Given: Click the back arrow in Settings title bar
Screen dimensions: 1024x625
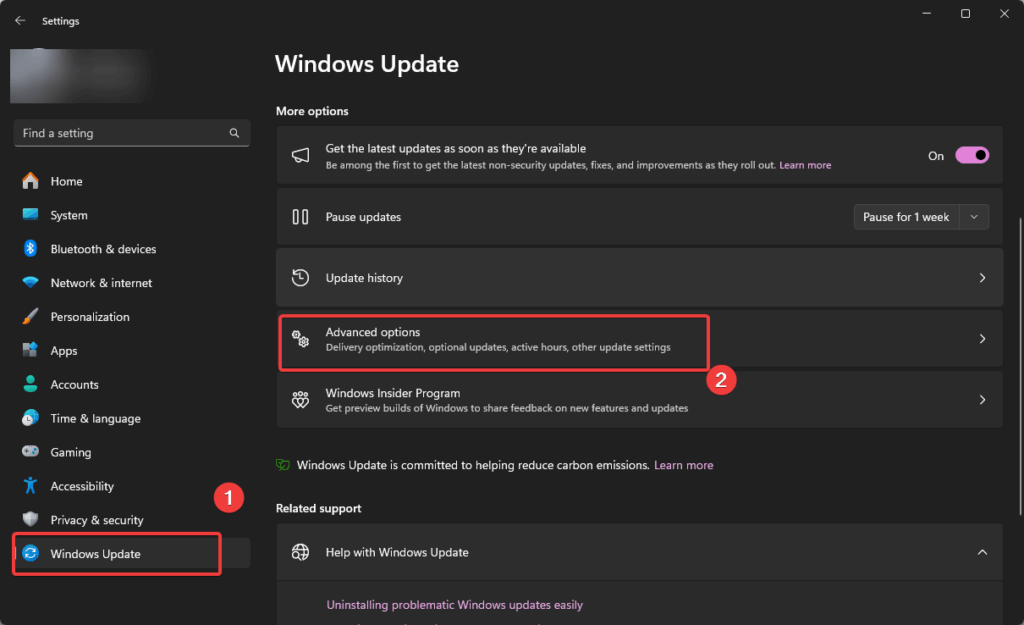Looking at the screenshot, I should 20,20.
